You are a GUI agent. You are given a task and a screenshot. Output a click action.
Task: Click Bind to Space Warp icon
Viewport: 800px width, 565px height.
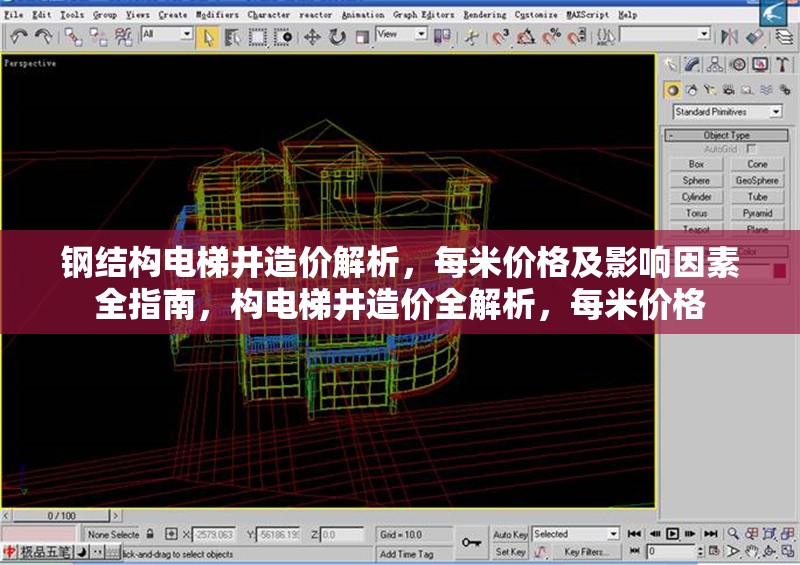point(123,37)
